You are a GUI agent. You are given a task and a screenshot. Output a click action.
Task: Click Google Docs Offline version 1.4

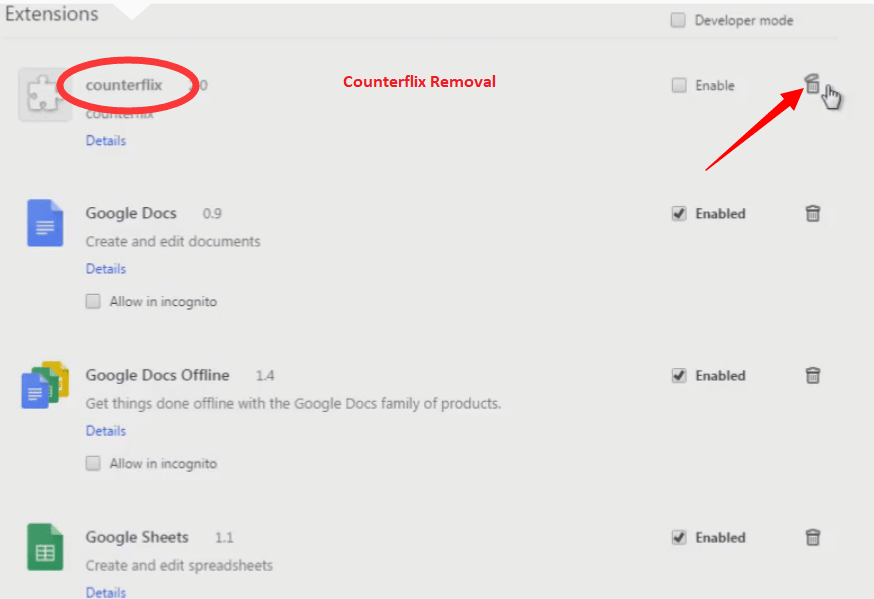pyautogui.click(x=265, y=376)
